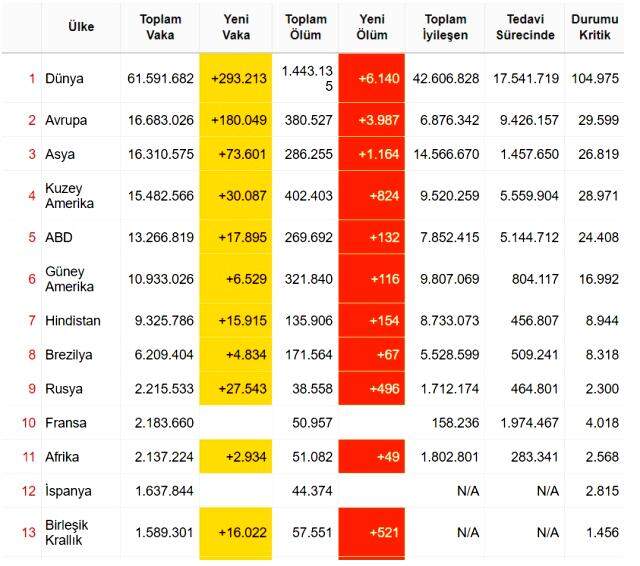Select the Hindistan country name
This screenshot has width=640, height=566.
73,320
